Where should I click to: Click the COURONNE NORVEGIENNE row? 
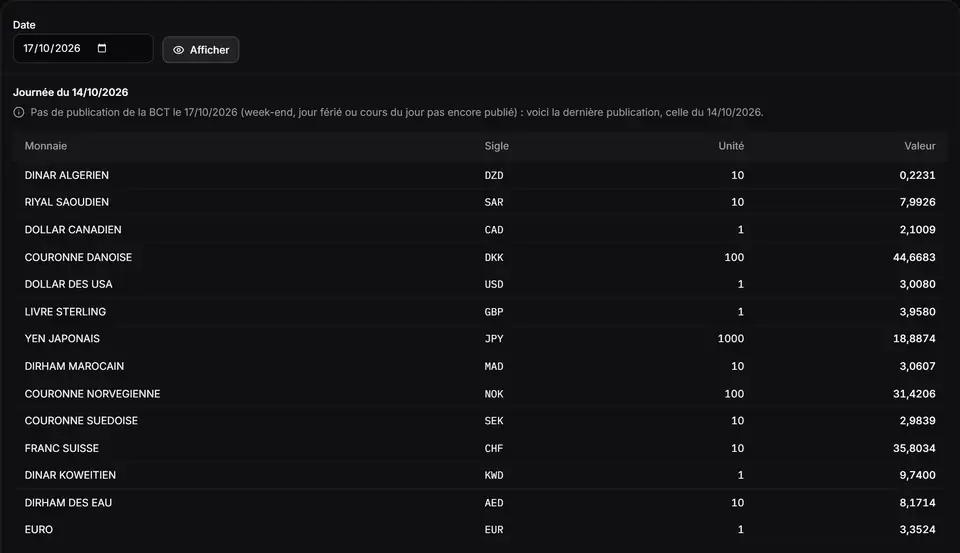point(480,394)
